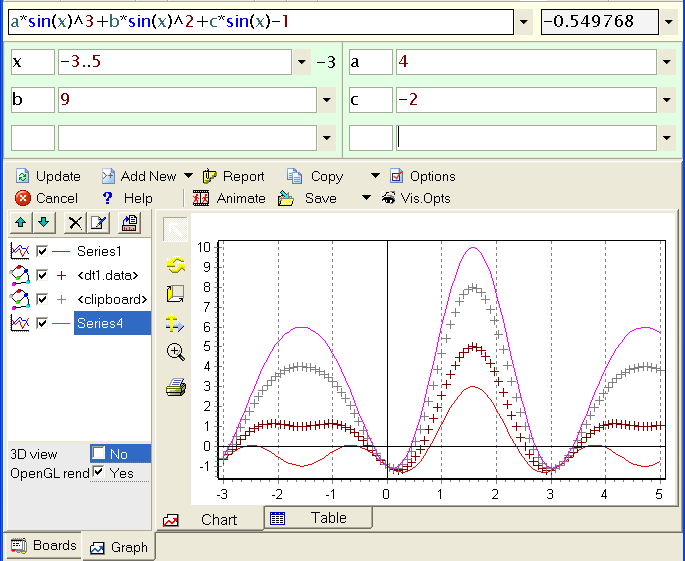This screenshot has height=561, width=685.
Task: Disable the OpenGL render checkbox
Action: coord(99,472)
